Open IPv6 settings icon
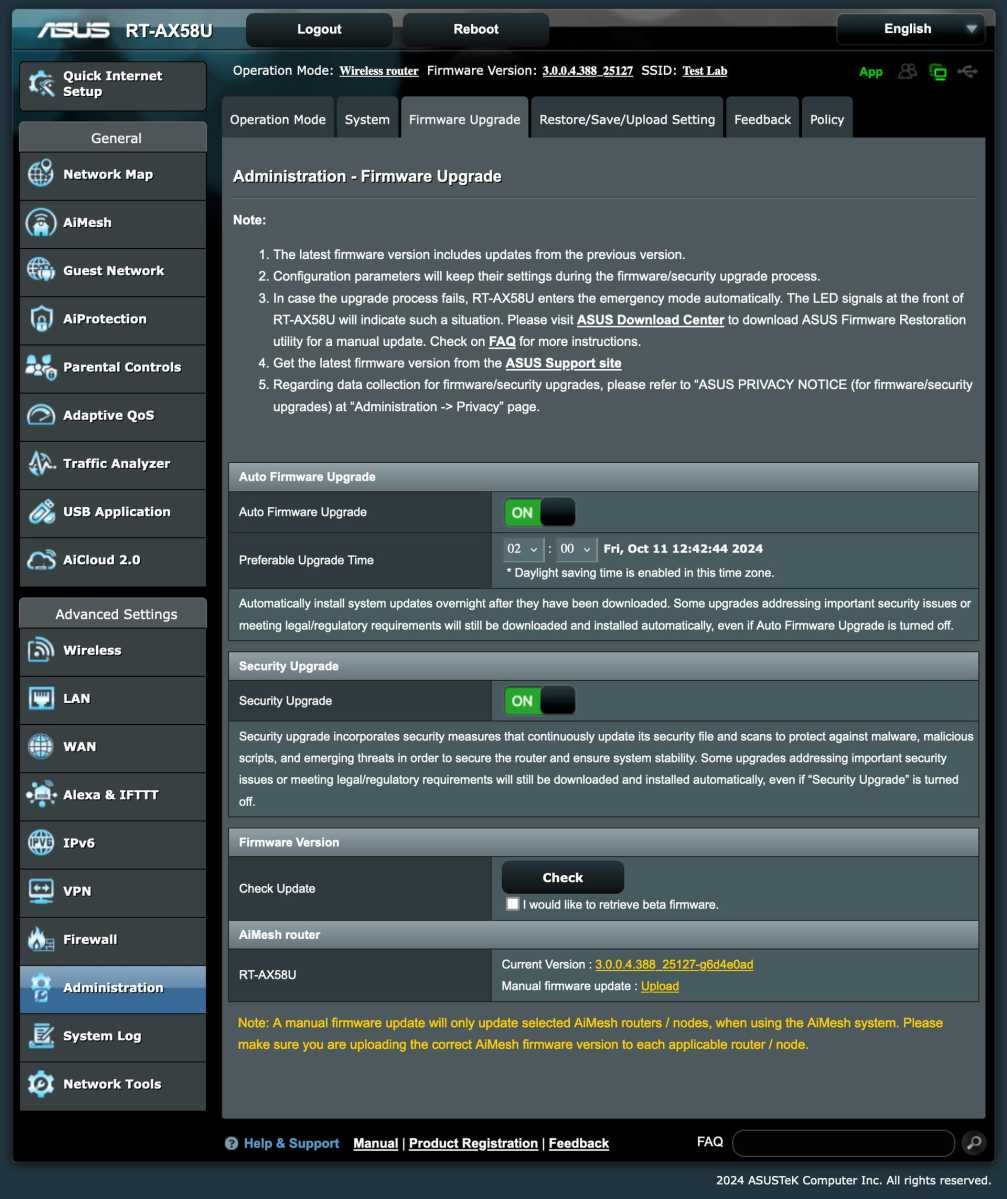1007x1199 pixels. (41, 843)
